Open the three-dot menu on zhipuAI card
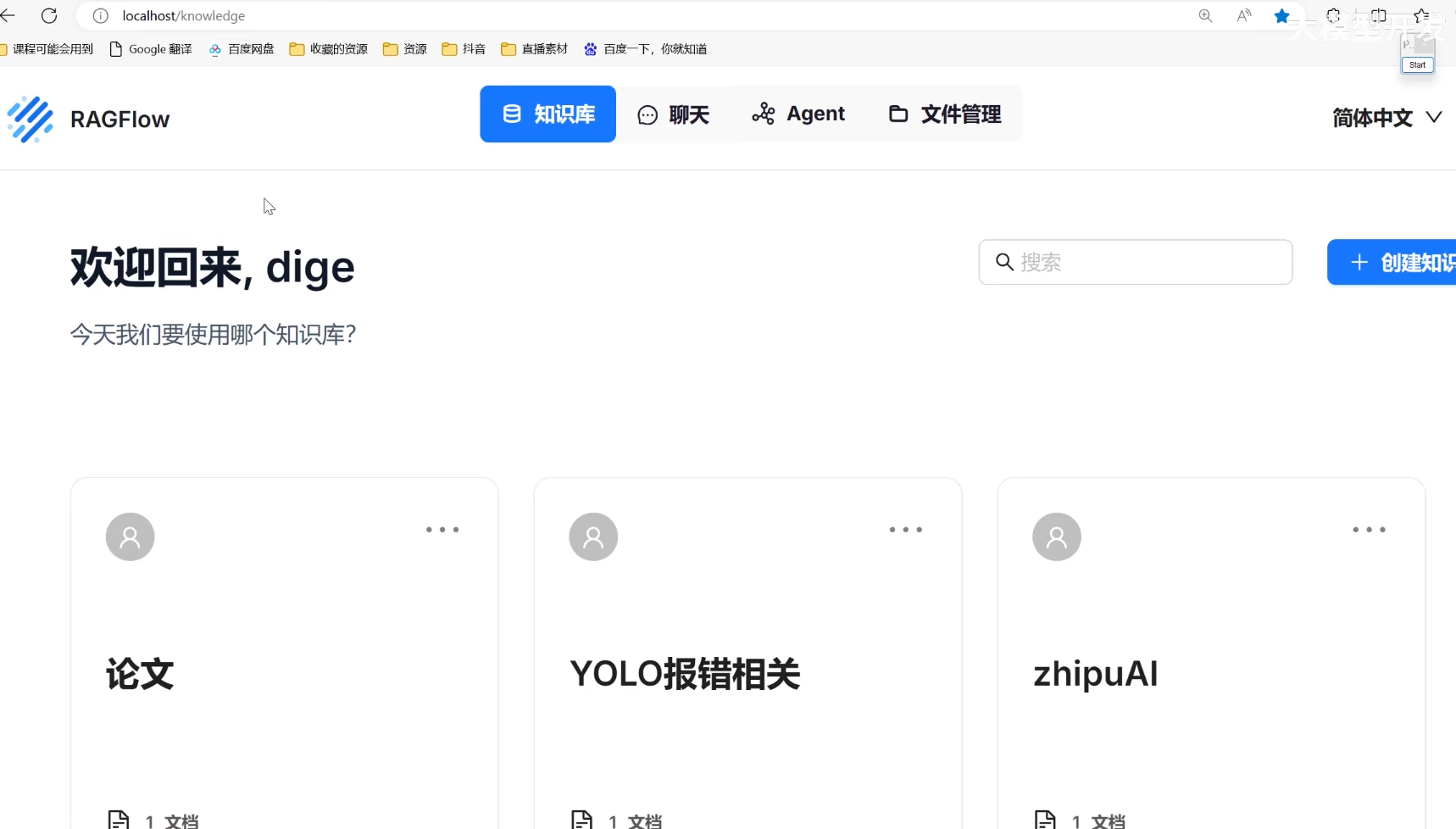 (x=1370, y=530)
